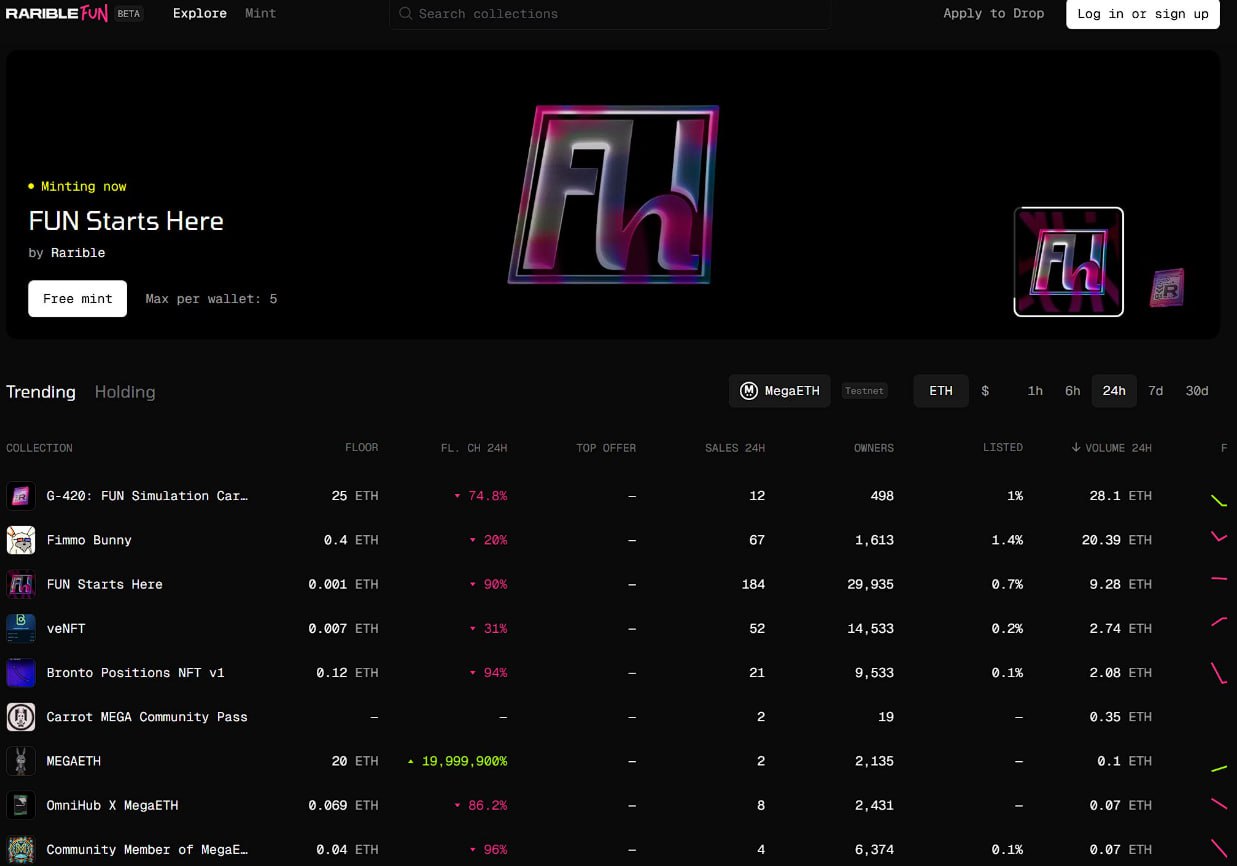Sort by Volume 24H column header
Screen dimensions: 1237x866
pyautogui.click(x=1111, y=448)
